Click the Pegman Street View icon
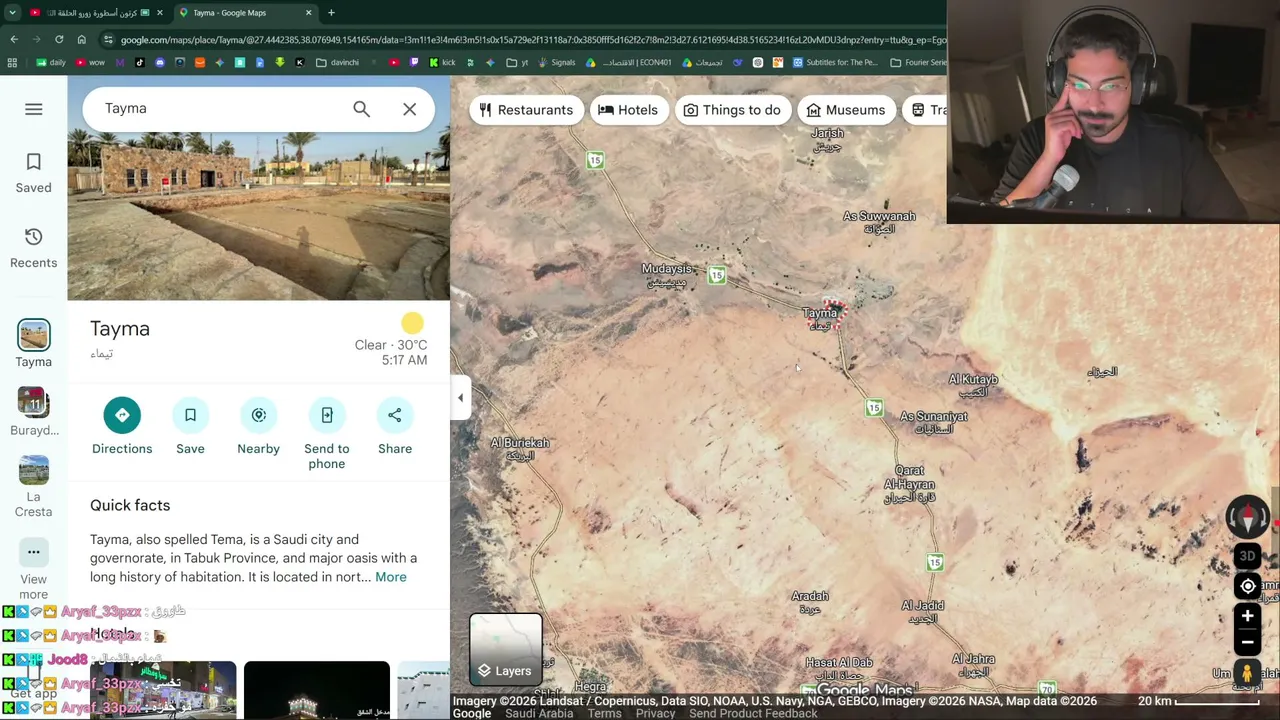Image resolution: width=1280 pixels, height=720 pixels. 1247,674
